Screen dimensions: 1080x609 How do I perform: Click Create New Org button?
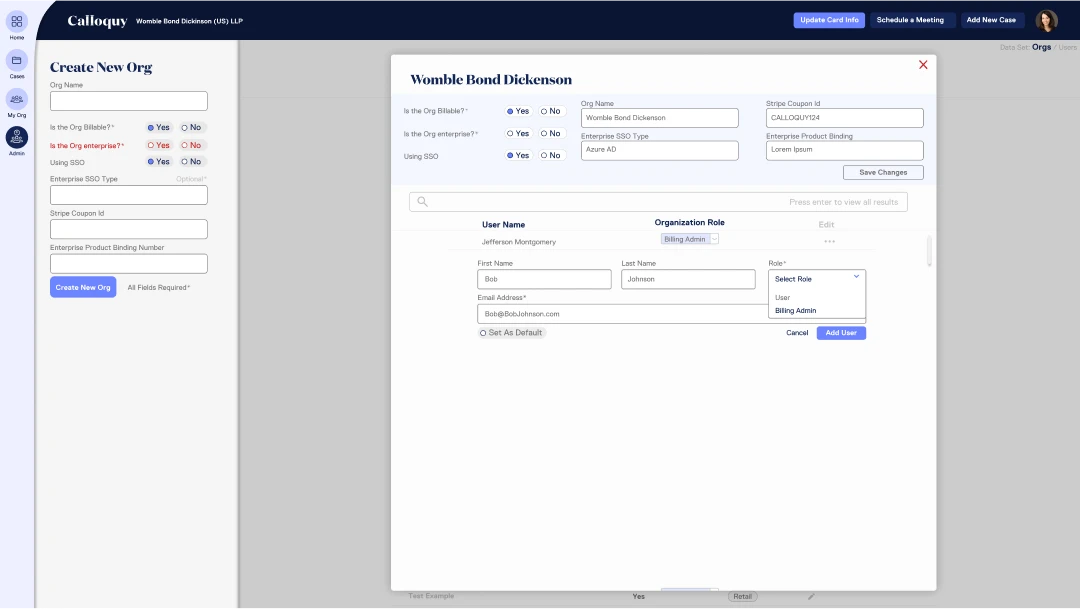click(x=83, y=287)
